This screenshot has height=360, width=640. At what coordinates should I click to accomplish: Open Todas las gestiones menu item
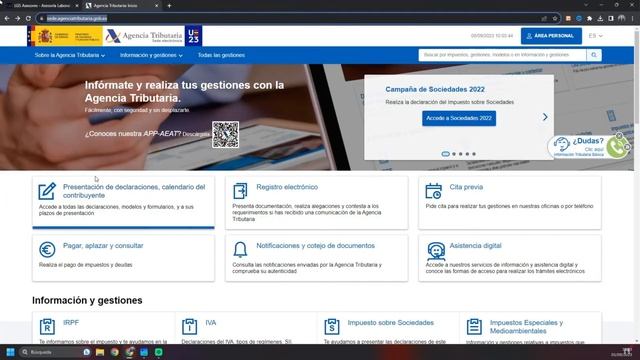pos(221,55)
